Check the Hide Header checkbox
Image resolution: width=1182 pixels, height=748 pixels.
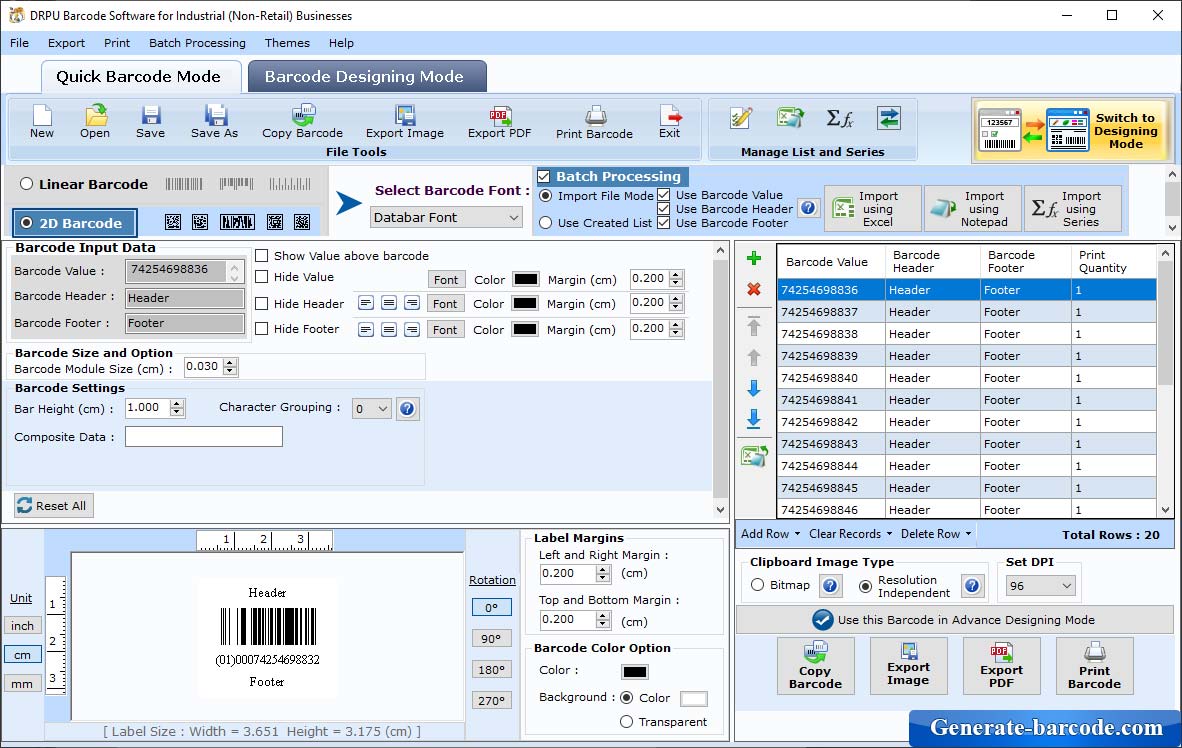262,304
